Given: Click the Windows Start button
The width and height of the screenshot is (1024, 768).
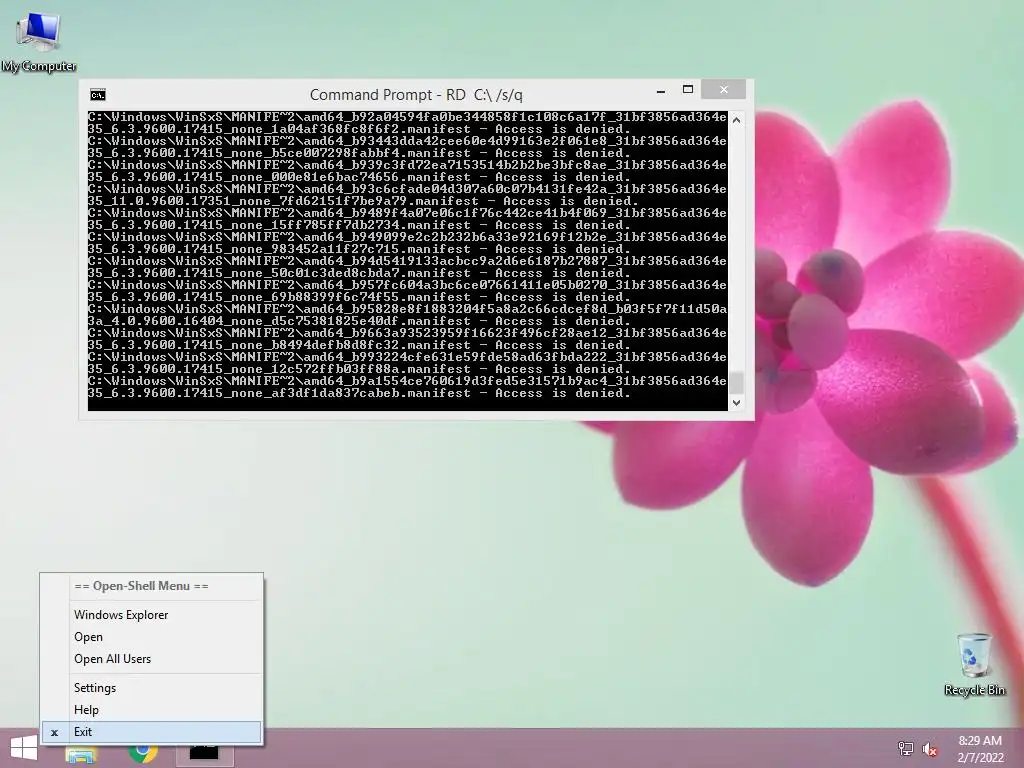Looking at the screenshot, I should (24, 748).
